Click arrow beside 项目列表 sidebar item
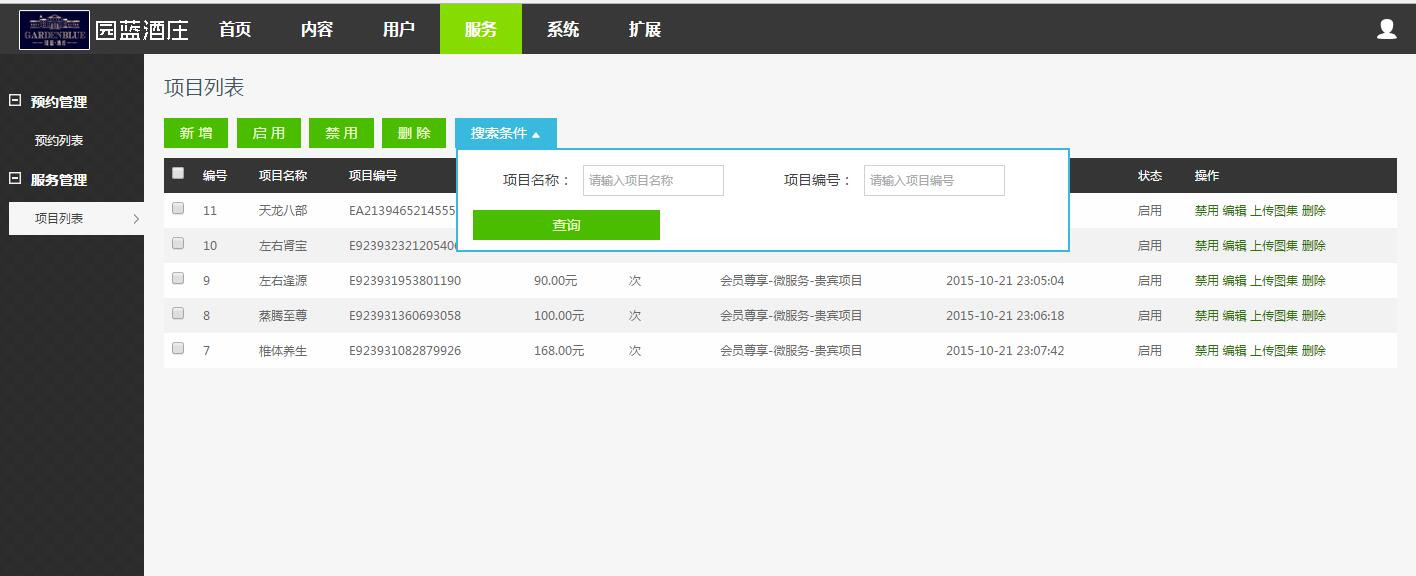The height and width of the screenshot is (576, 1416). pyautogui.click(x=136, y=219)
